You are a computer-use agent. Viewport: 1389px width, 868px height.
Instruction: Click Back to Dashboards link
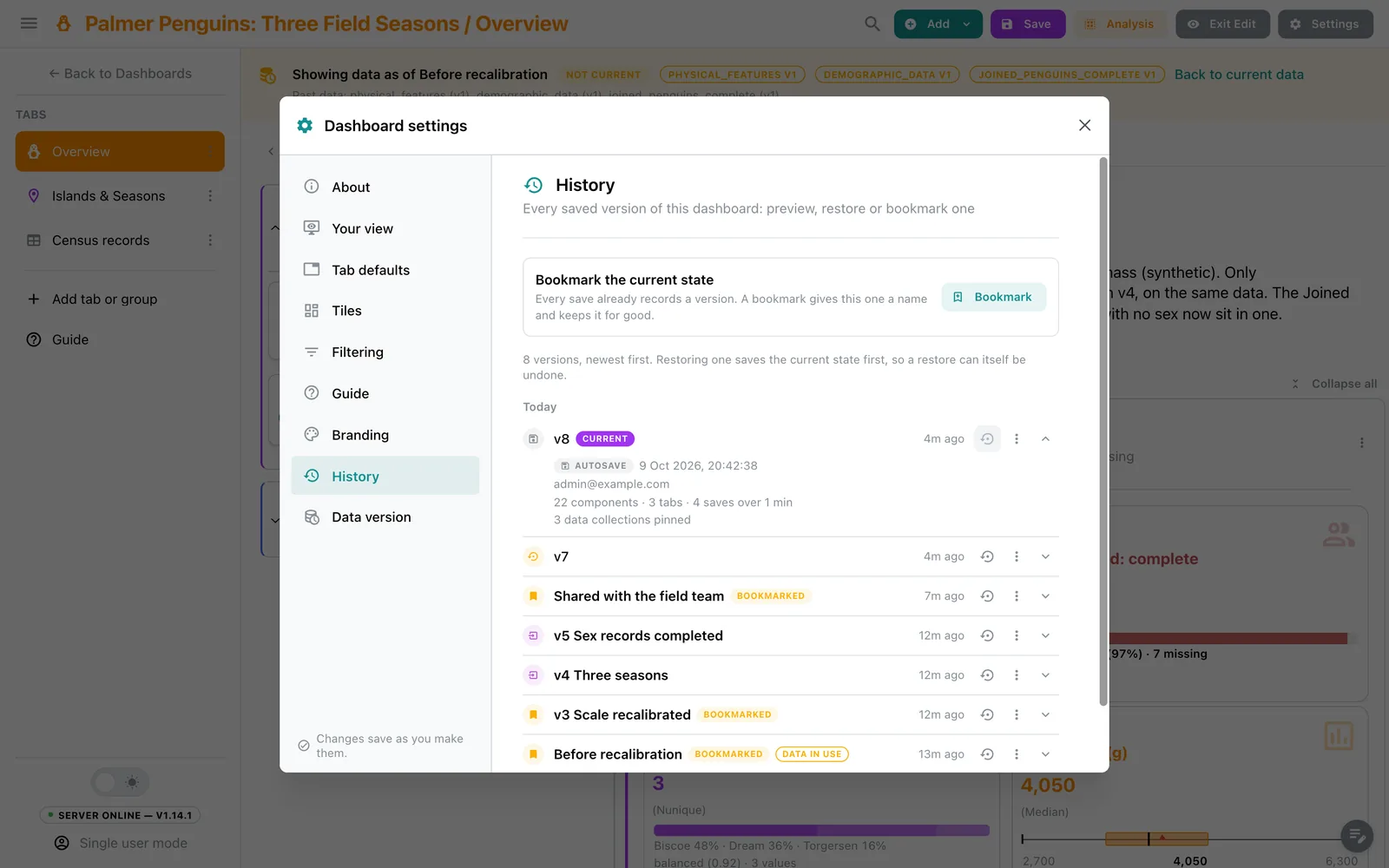coord(120,74)
